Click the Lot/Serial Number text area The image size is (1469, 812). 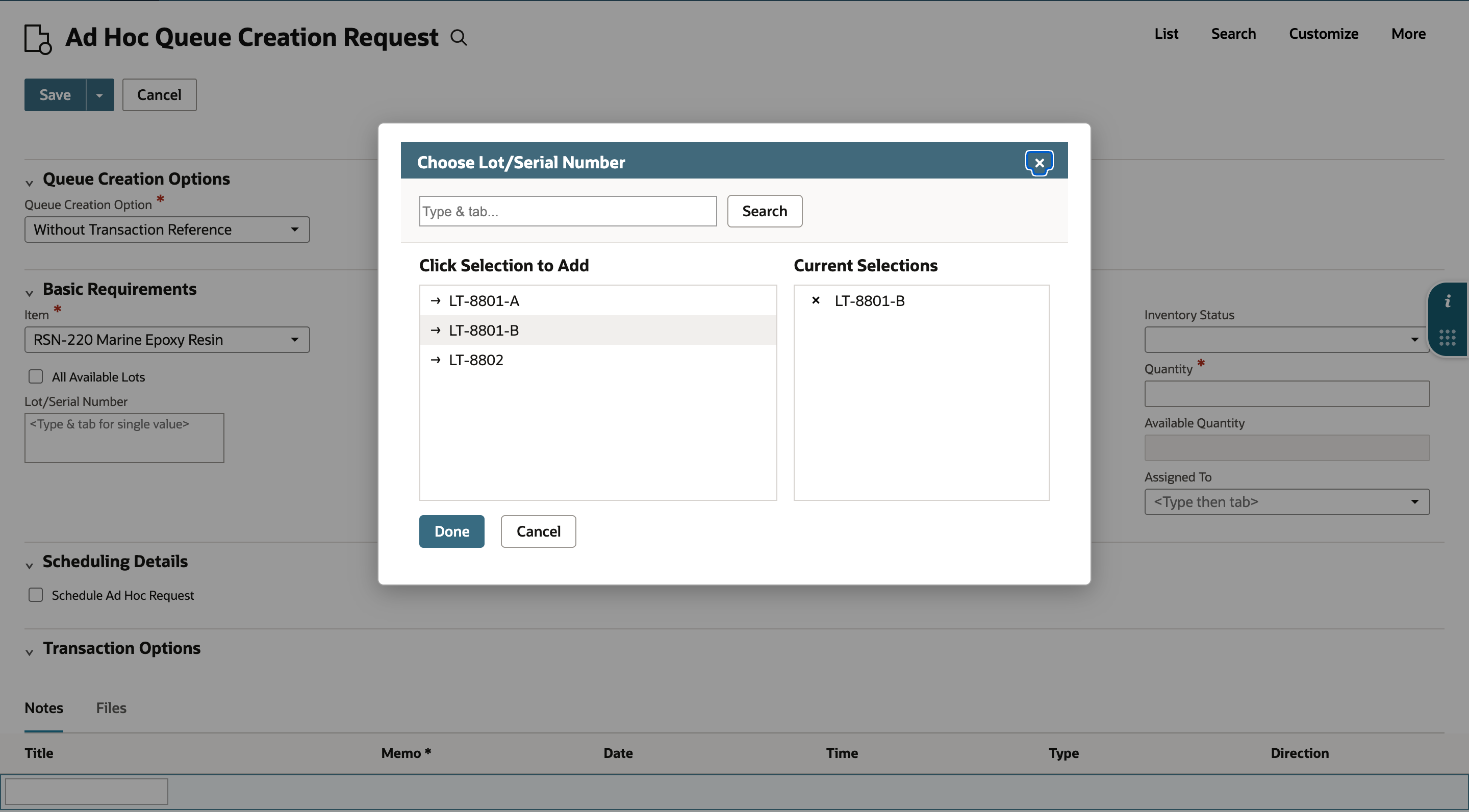124,438
